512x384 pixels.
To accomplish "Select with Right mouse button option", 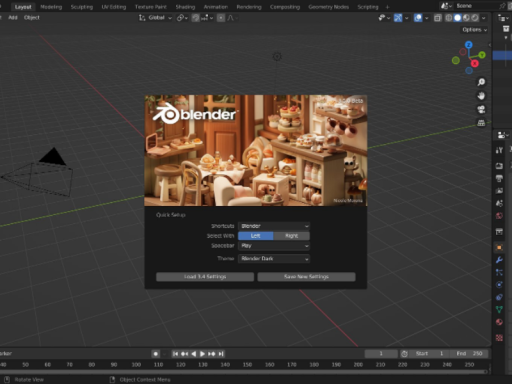I will [x=292, y=236].
